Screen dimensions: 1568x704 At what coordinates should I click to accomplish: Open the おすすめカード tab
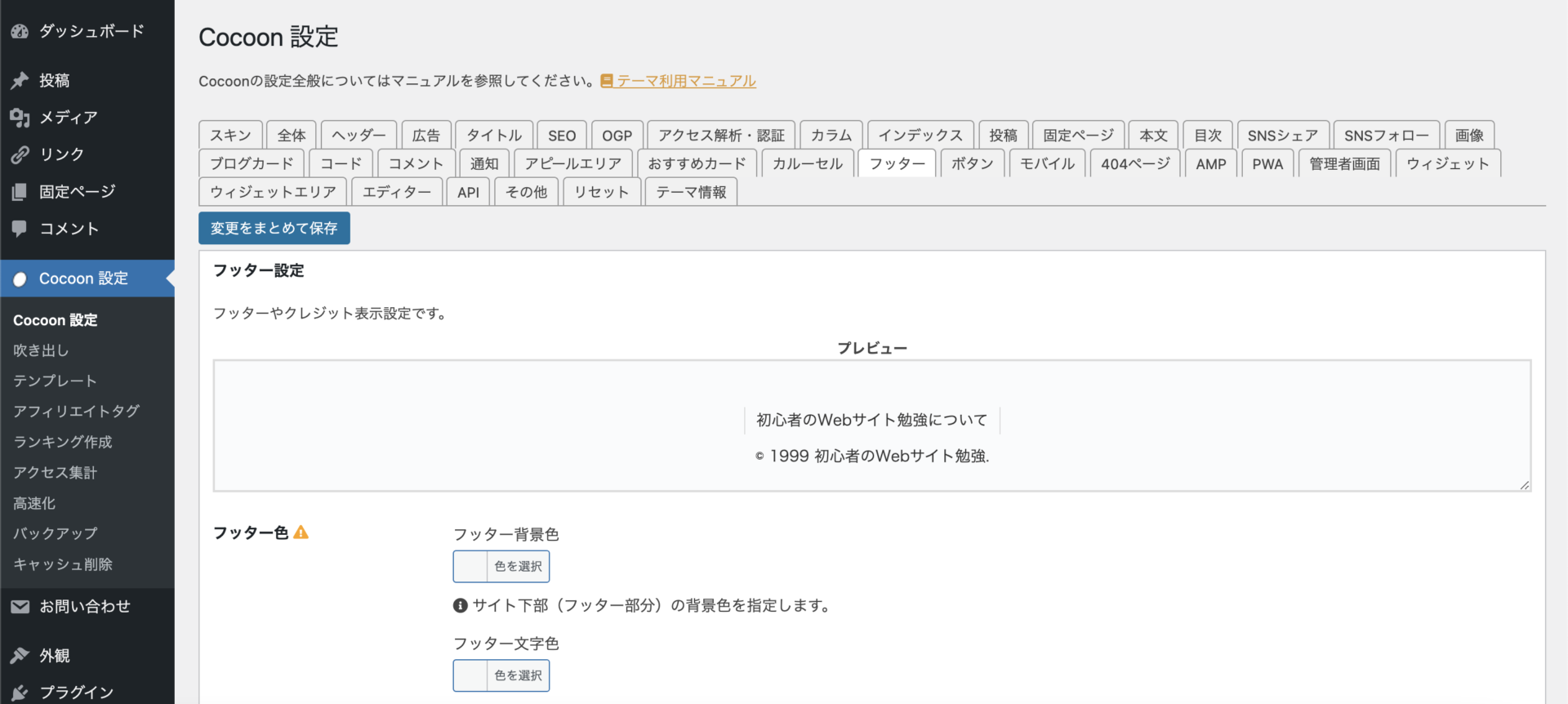[697, 163]
